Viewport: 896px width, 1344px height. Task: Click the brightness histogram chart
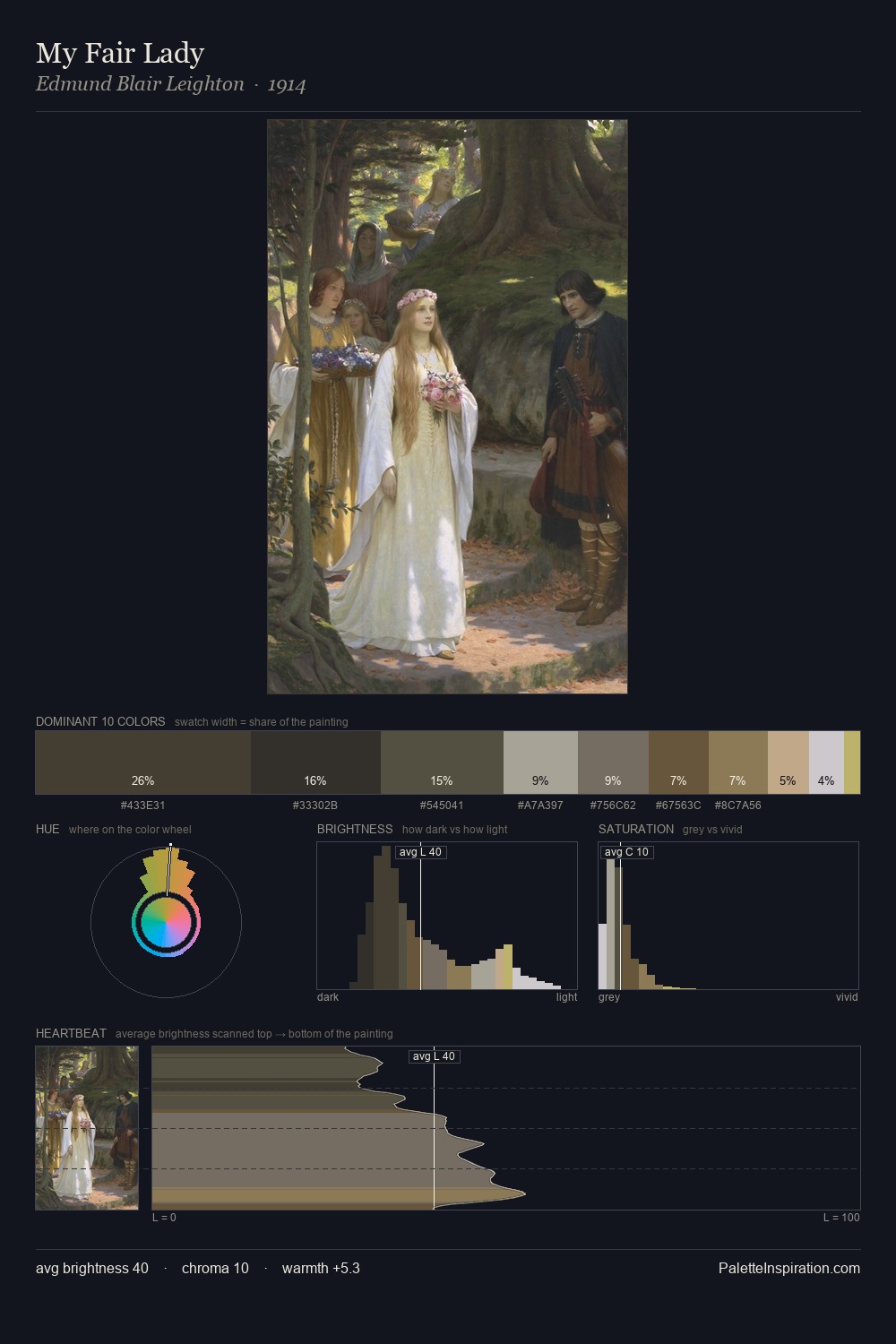tap(447, 916)
